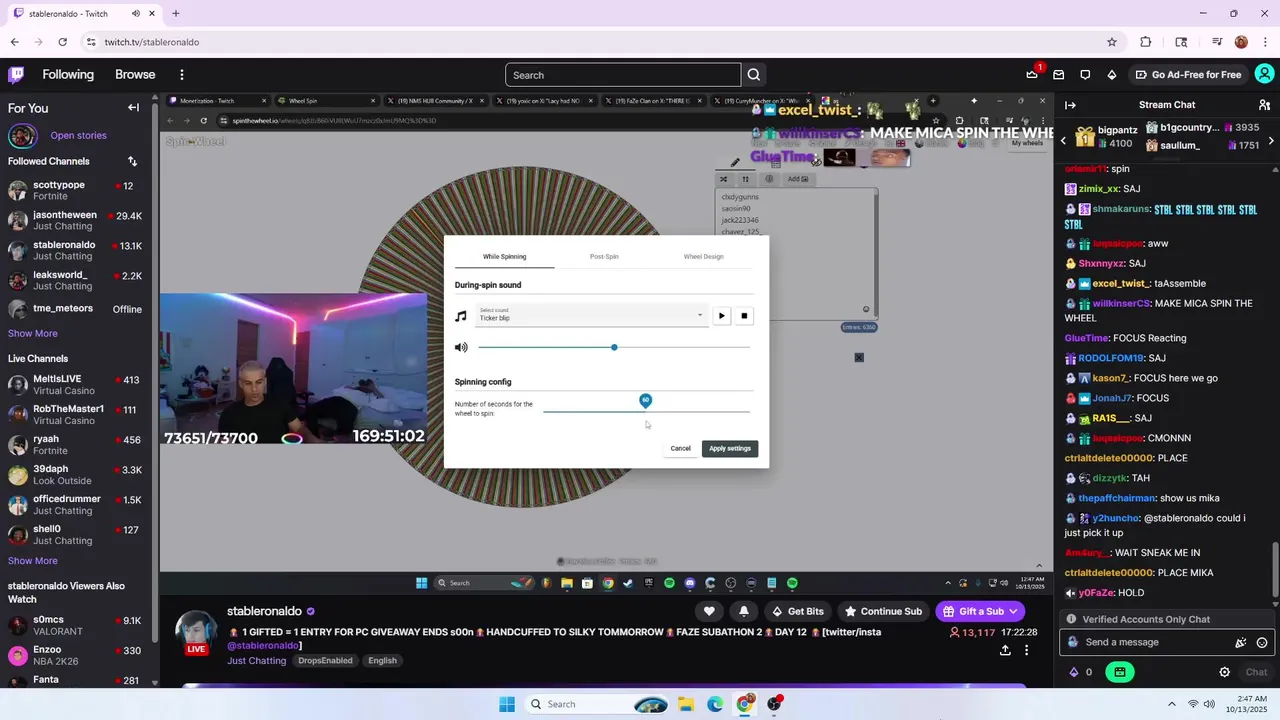This screenshot has width=1280, height=720.
Task: Reload the twitch.tv page
Action: click(x=62, y=42)
